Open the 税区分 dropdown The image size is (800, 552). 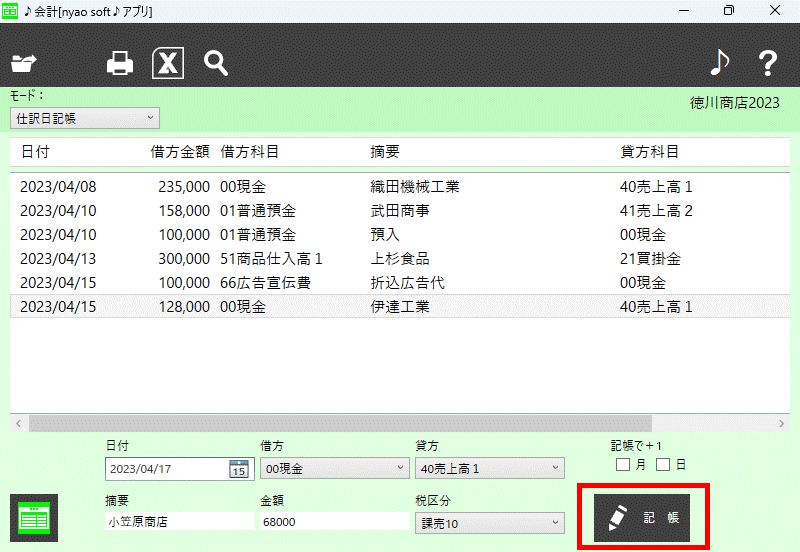[x=488, y=523]
